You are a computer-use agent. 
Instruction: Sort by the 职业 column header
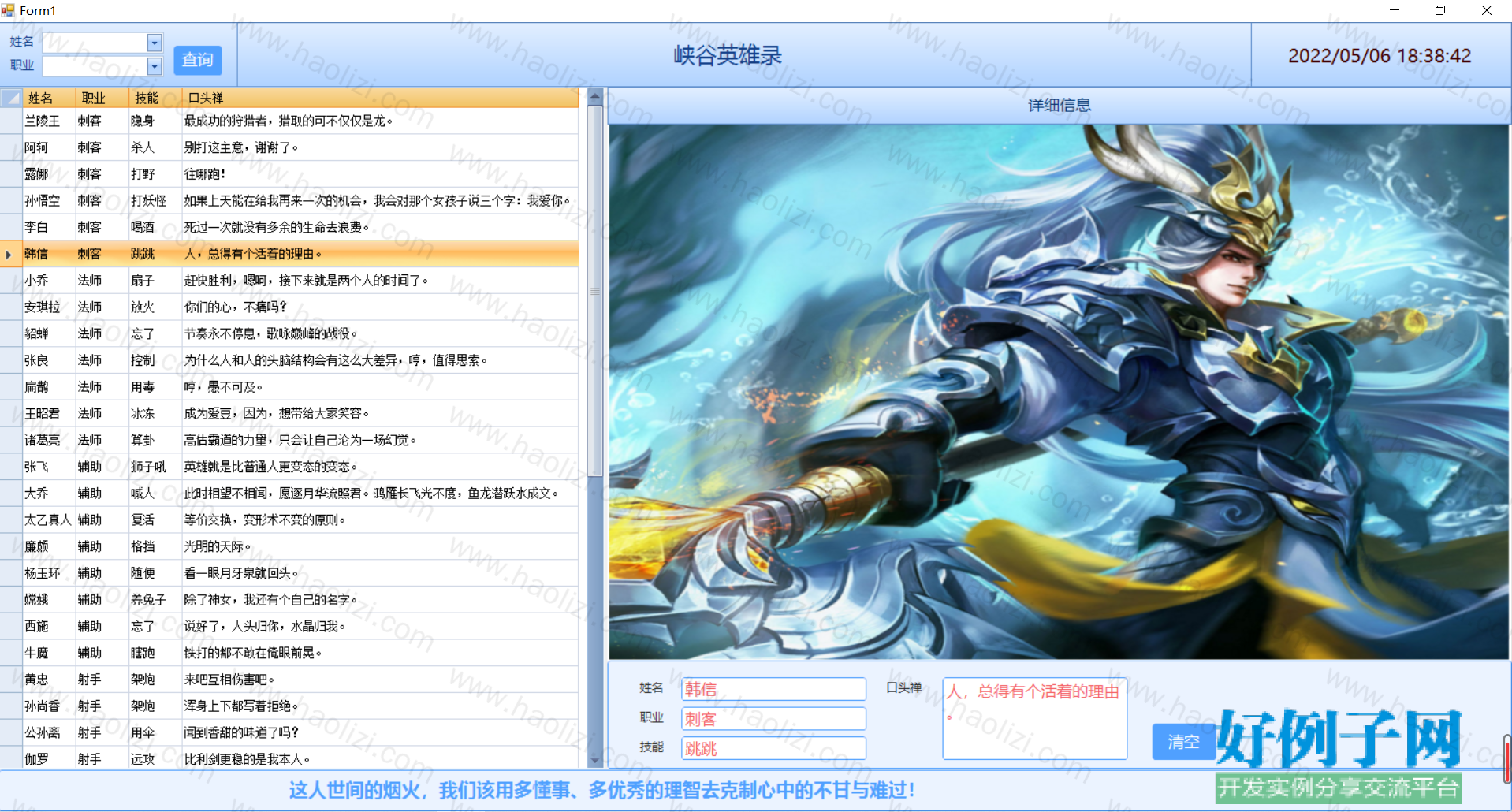pos(102,98)
